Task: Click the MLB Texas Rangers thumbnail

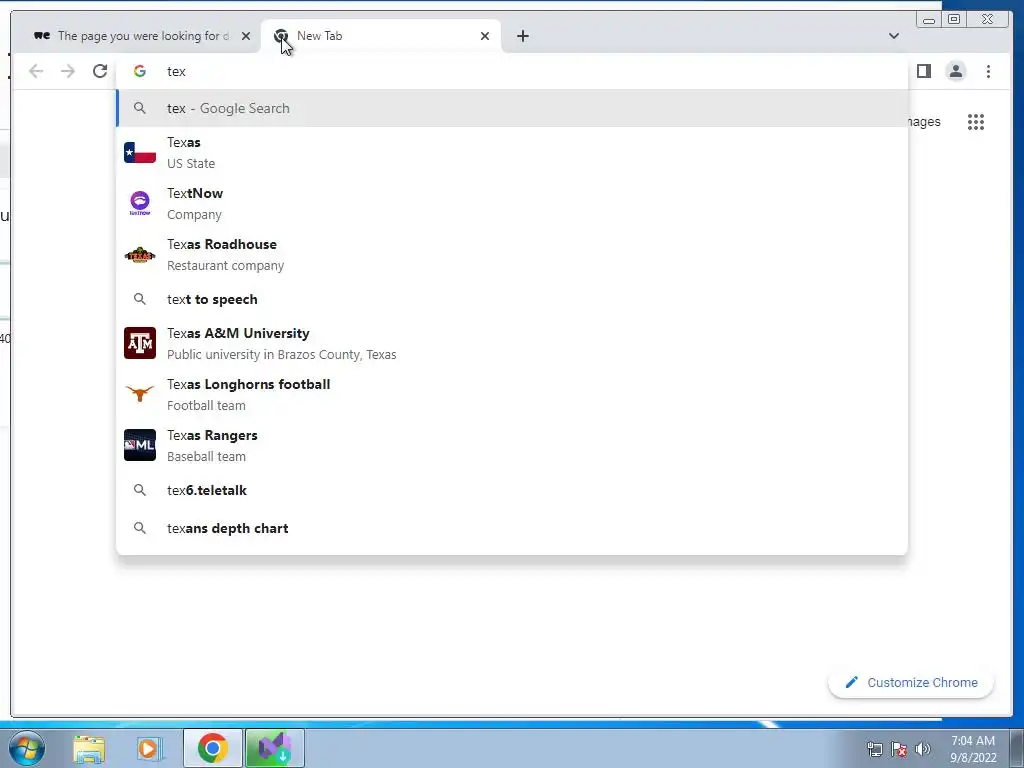Action: point(140,445)
